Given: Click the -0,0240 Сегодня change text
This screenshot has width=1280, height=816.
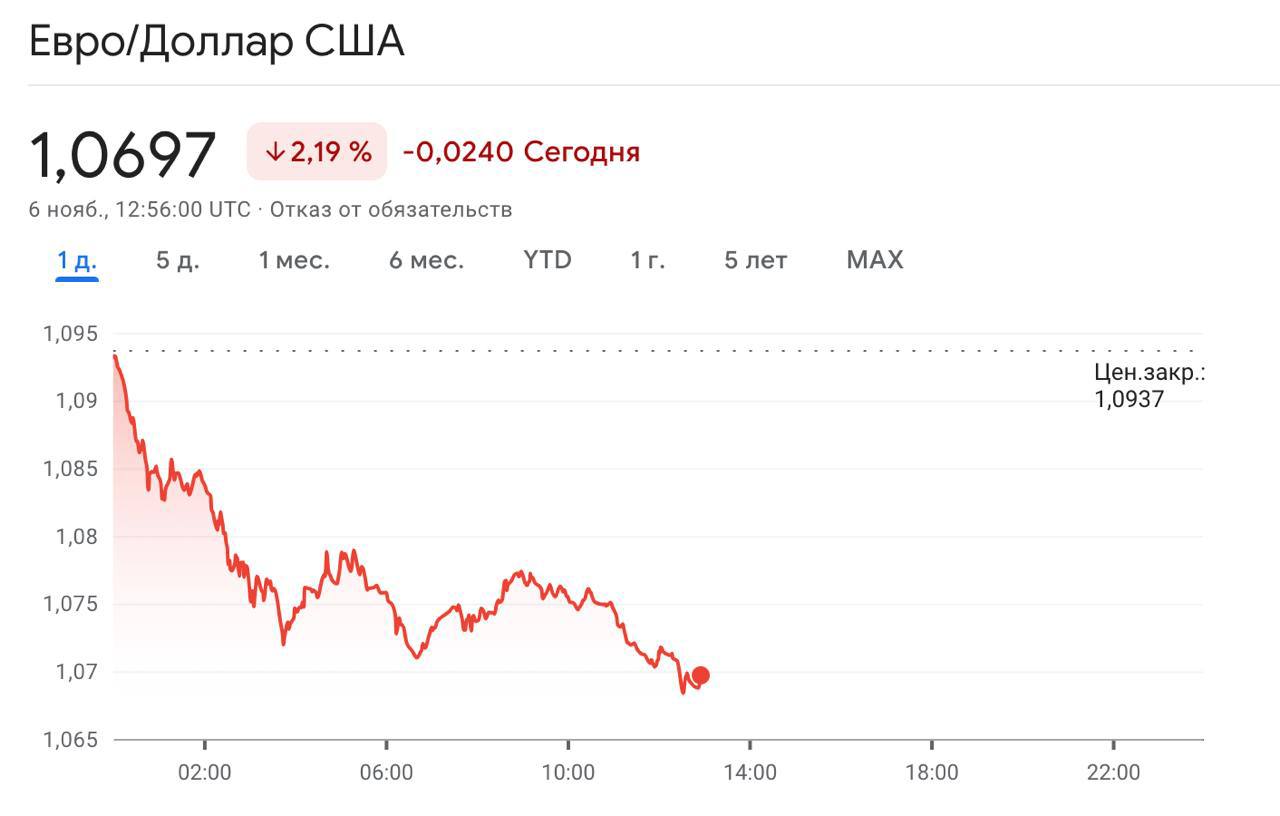Looking at the screenshot, I should click(521, 152).
